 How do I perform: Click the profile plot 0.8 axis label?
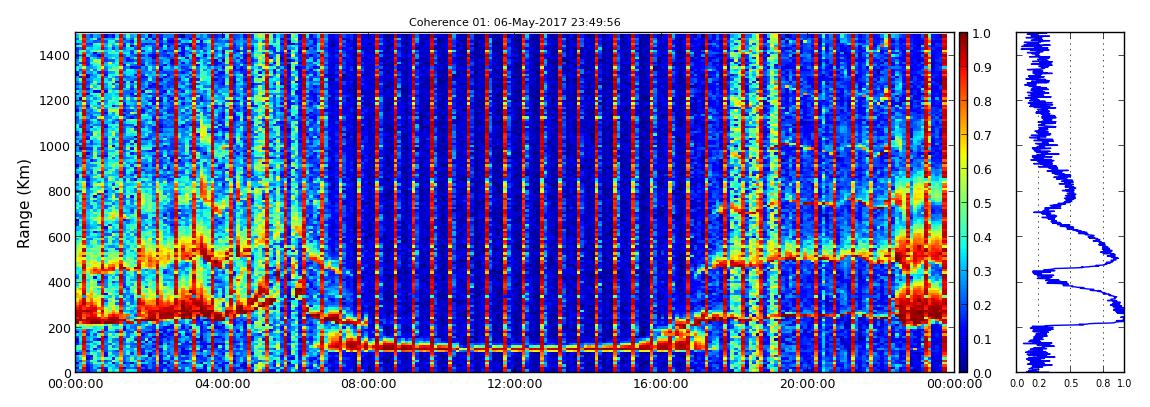pyautogui.click(x=1104, y=384)
